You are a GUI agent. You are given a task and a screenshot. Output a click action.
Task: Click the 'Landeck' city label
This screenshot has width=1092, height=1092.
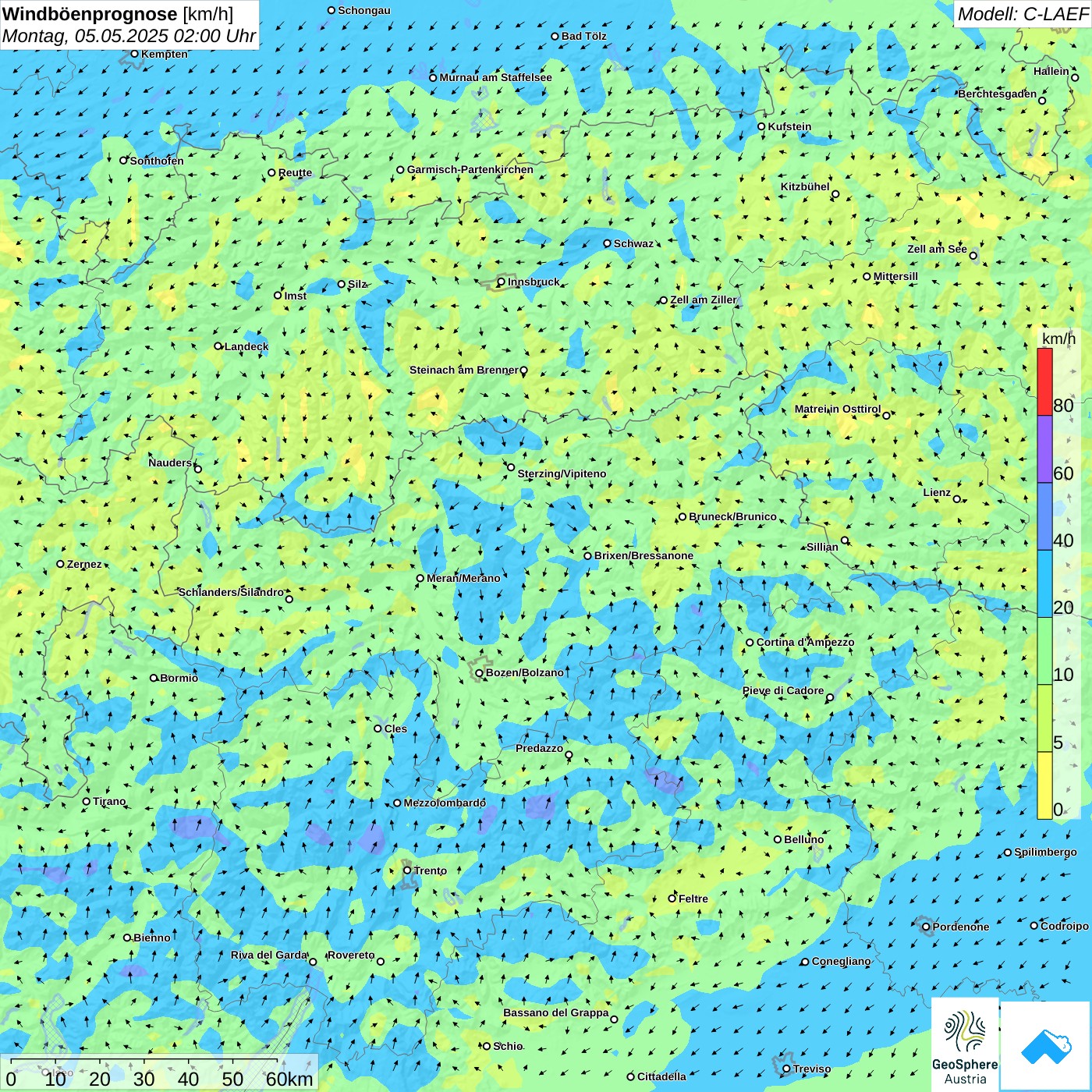(246, 346)
